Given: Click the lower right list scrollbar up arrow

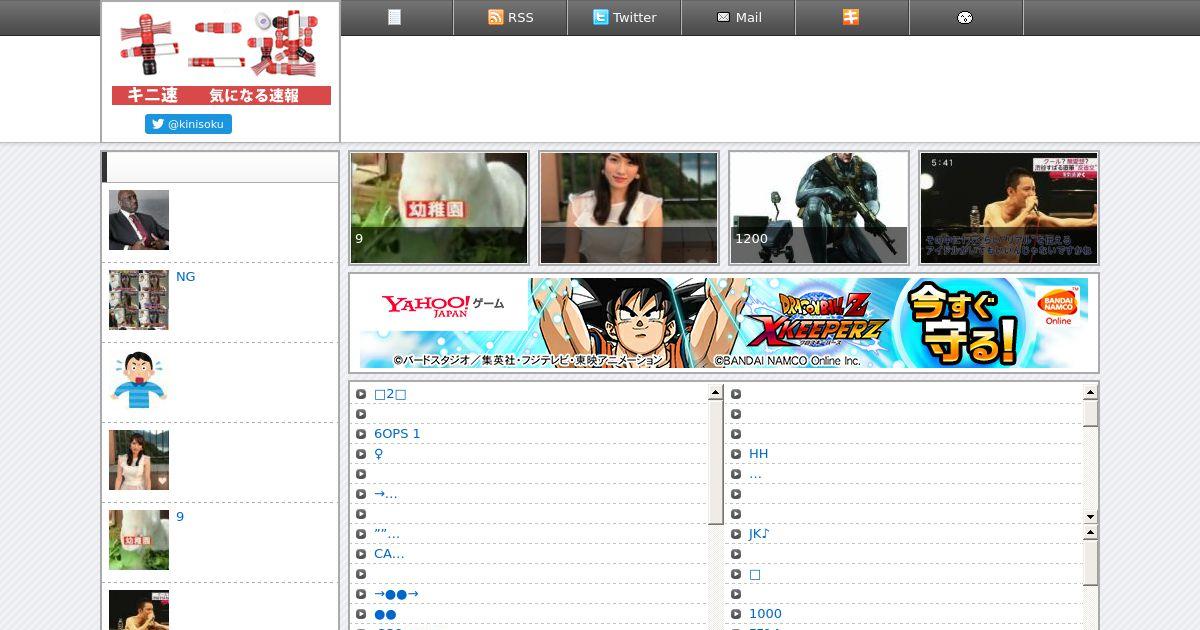Looking at the screenshot, I should click(x=1091, y=533).
